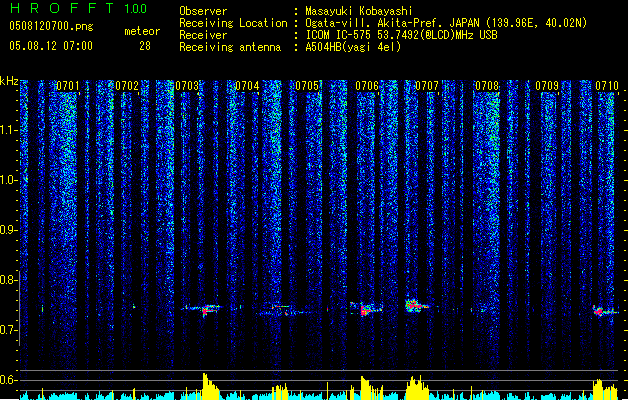
Task: Select the word meteor above the count
Action: click(142, 31)
